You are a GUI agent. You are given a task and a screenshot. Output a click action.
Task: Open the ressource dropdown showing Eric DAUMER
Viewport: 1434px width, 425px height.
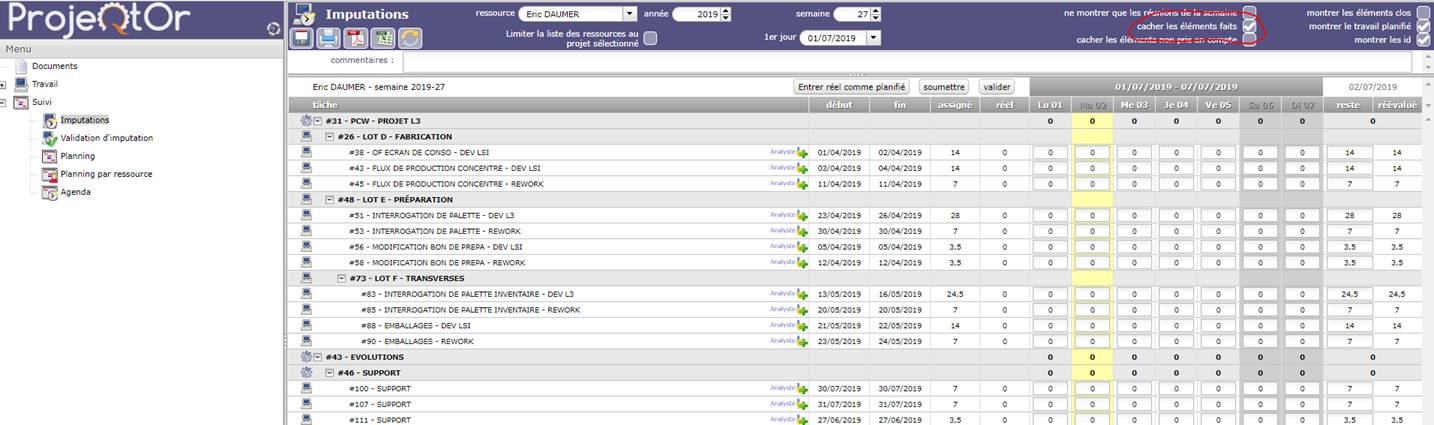point(629,14)
